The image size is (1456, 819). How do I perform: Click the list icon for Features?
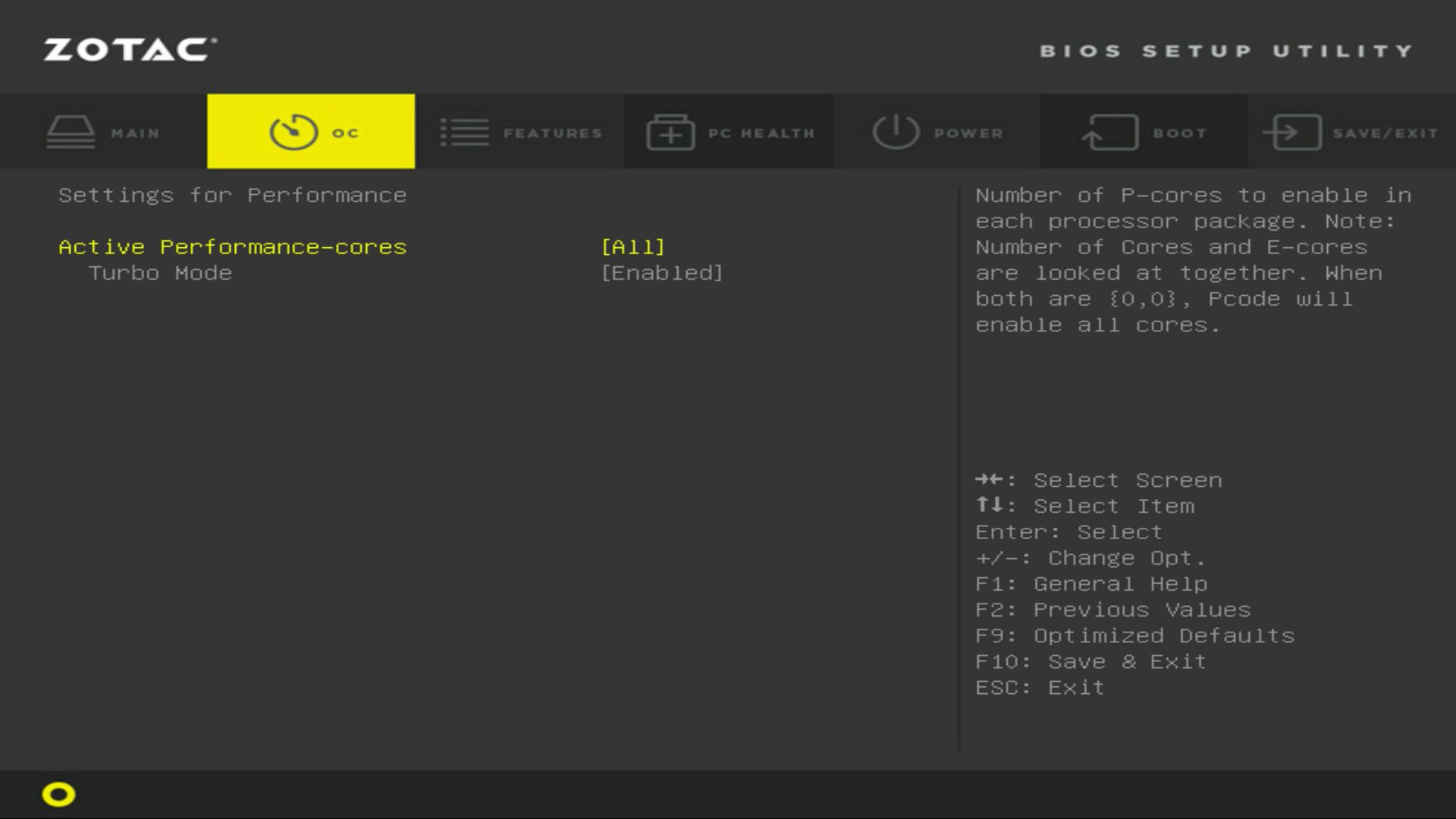click(464, 132)
